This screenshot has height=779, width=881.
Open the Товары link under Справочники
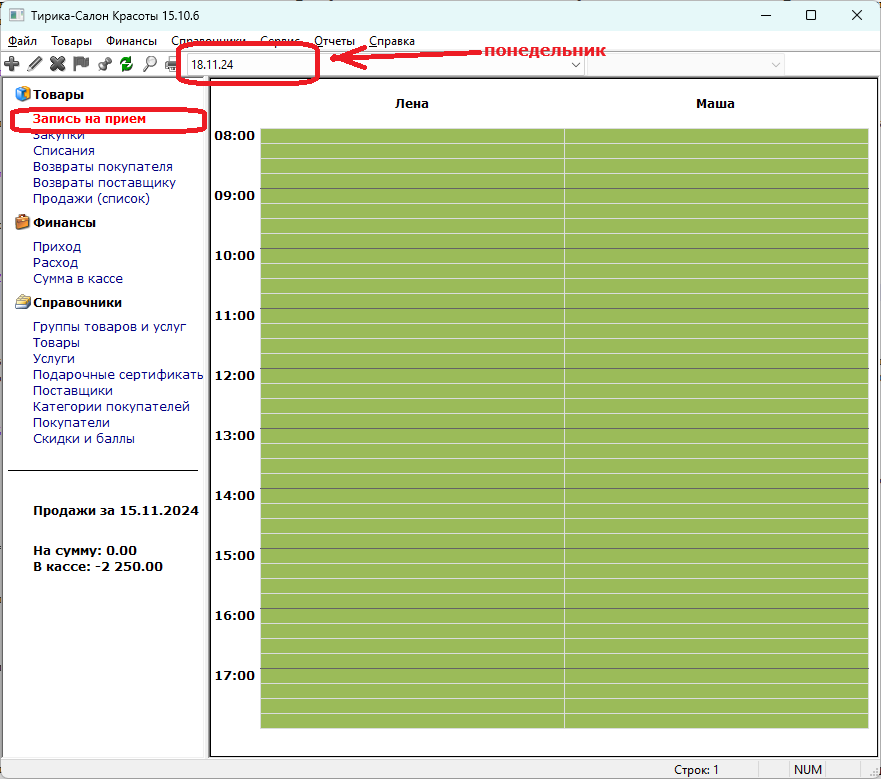point(56,343)
